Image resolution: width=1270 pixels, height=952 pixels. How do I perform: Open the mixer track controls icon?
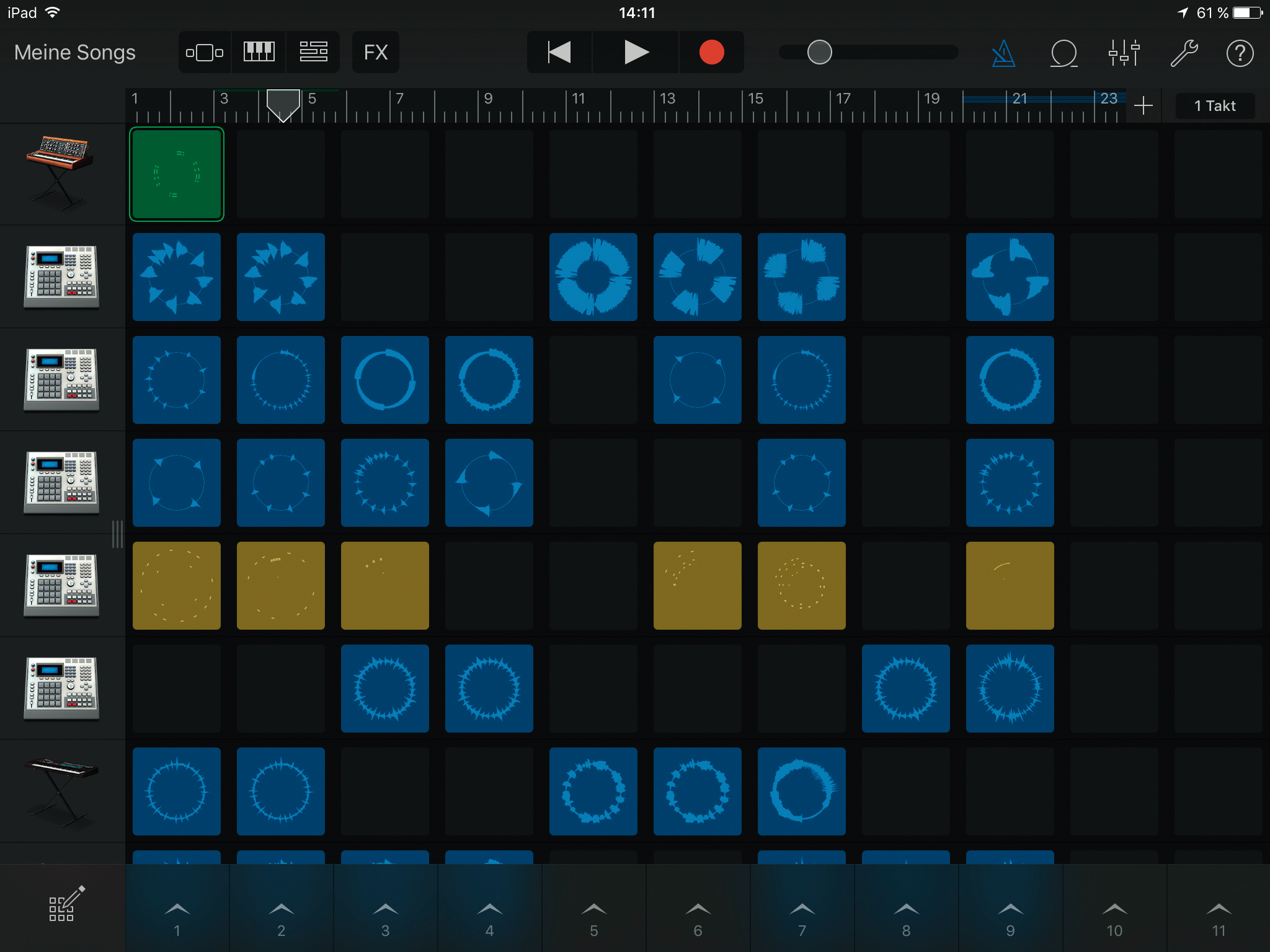(1124, 53)
